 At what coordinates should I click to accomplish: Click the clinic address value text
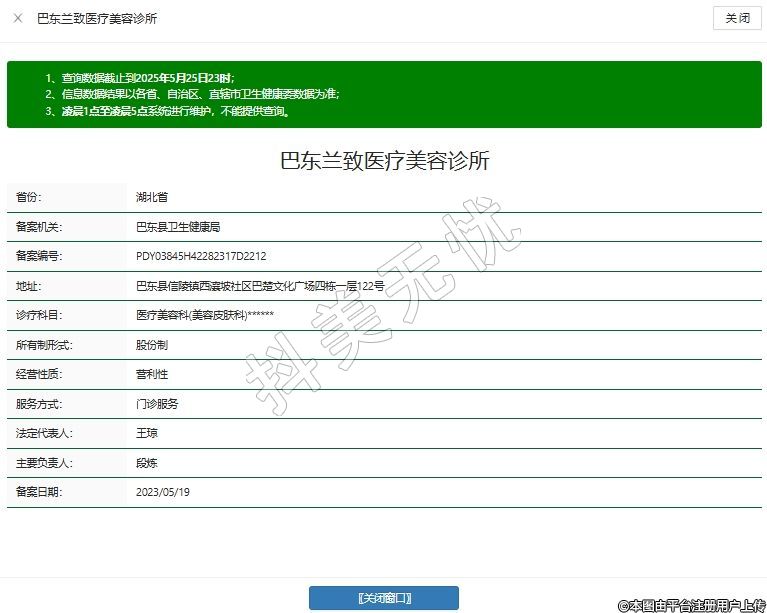point(260,286)
